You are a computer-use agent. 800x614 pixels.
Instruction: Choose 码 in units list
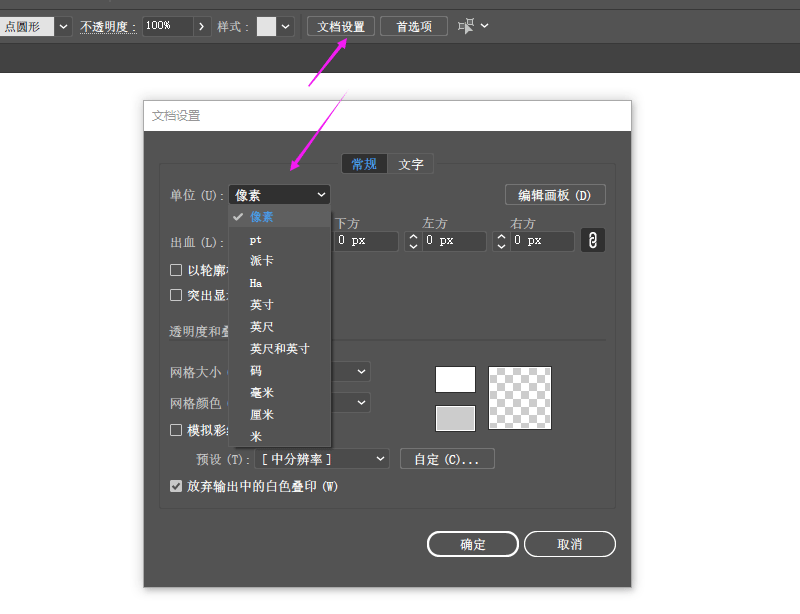[280, 371]
